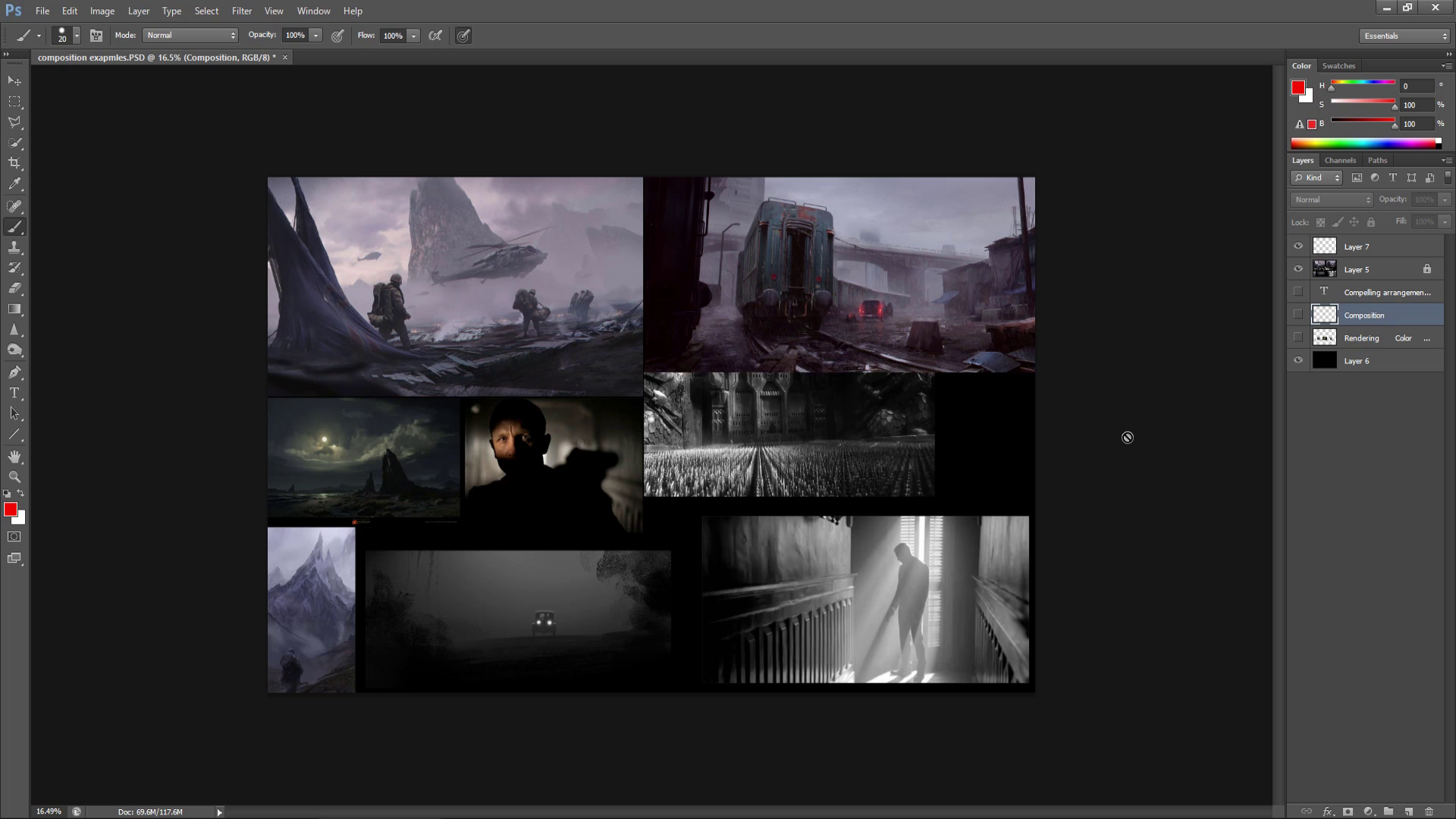The height and width of the screenshot is (819, 1456).
Task: Switch to the Paths tab
Action: pos(1377,160)
